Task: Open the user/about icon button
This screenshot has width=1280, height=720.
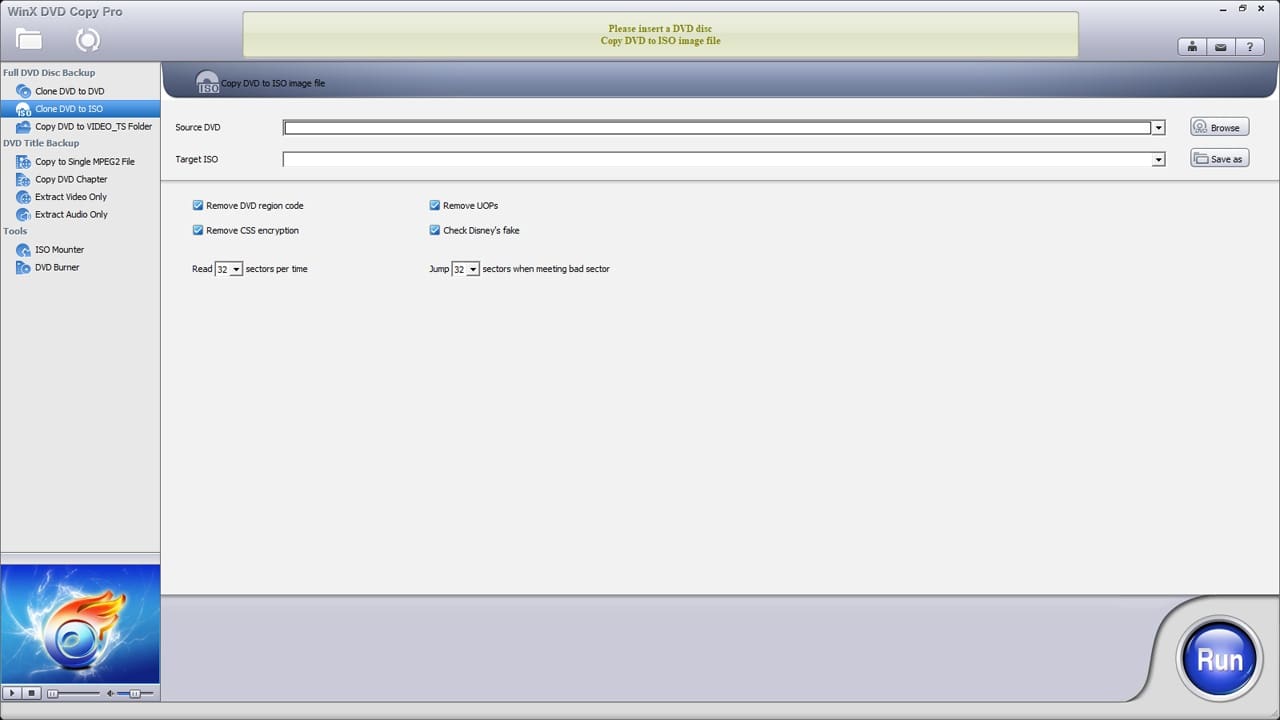Action: click(1192, 47)
